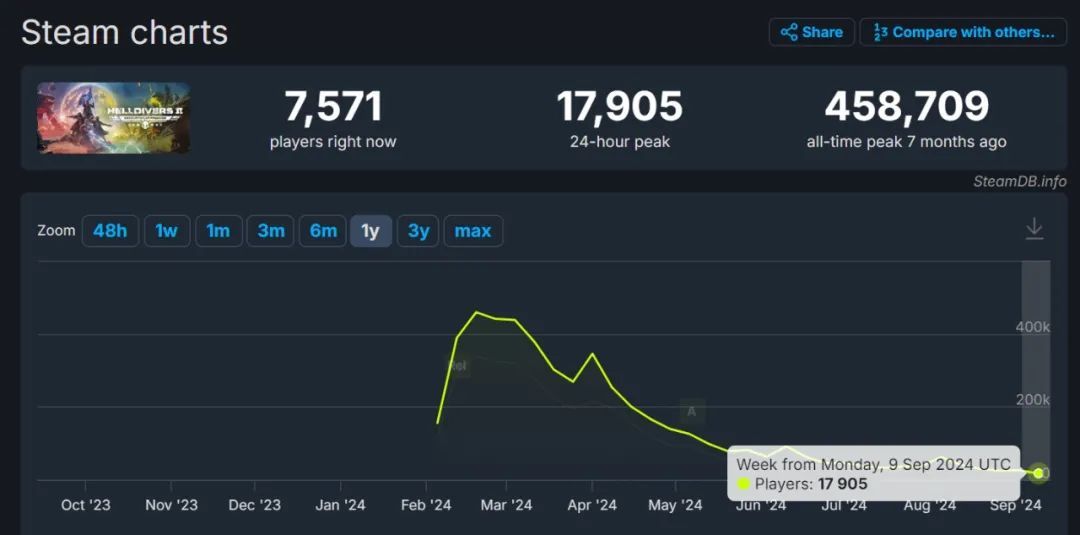Click 'Week from Monday, 9 Sep 2024 UTC' text
The width and height of the screenshot is (1080, 535).
[x=873, y=464]
